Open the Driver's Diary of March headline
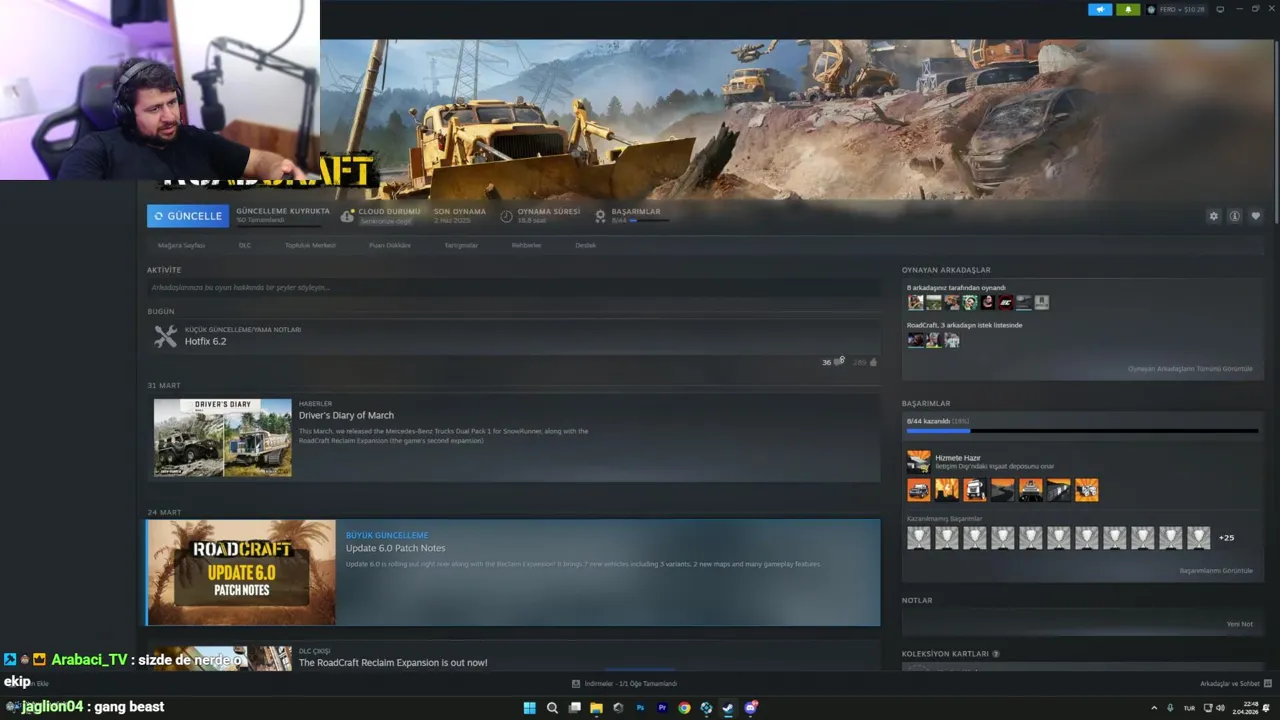Screen dimensions: 1280x720 (x=346, y=415)
